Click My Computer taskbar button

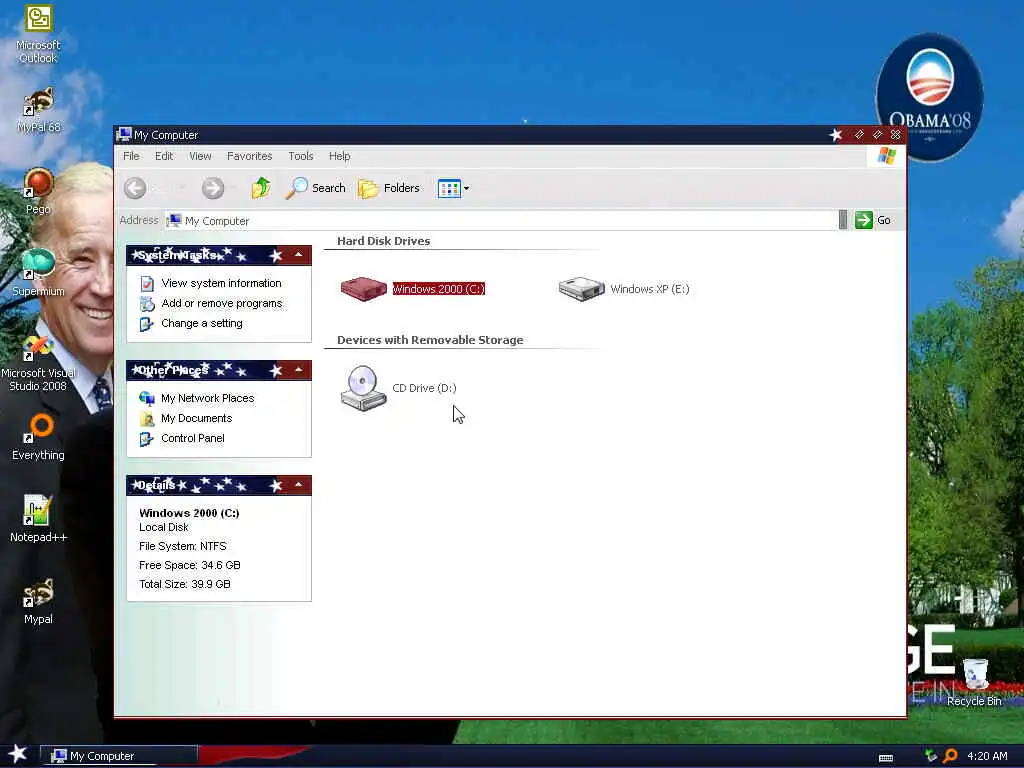pyautogui.click(x=118, y=756)
